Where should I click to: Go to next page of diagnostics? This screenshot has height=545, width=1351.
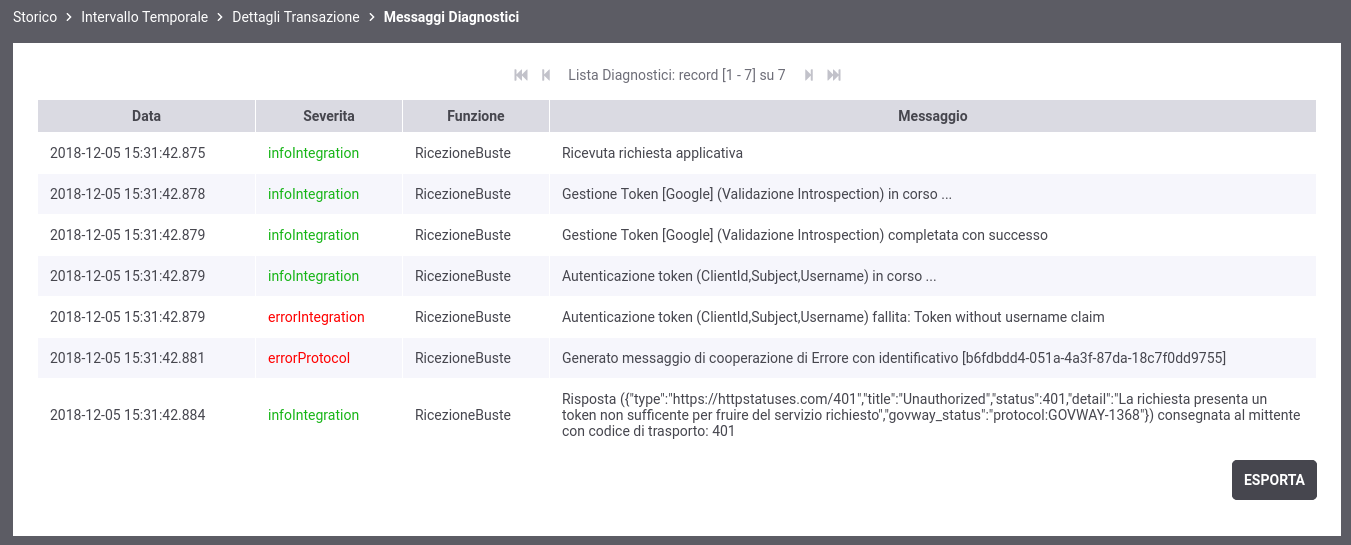click(x=809, y=75)
